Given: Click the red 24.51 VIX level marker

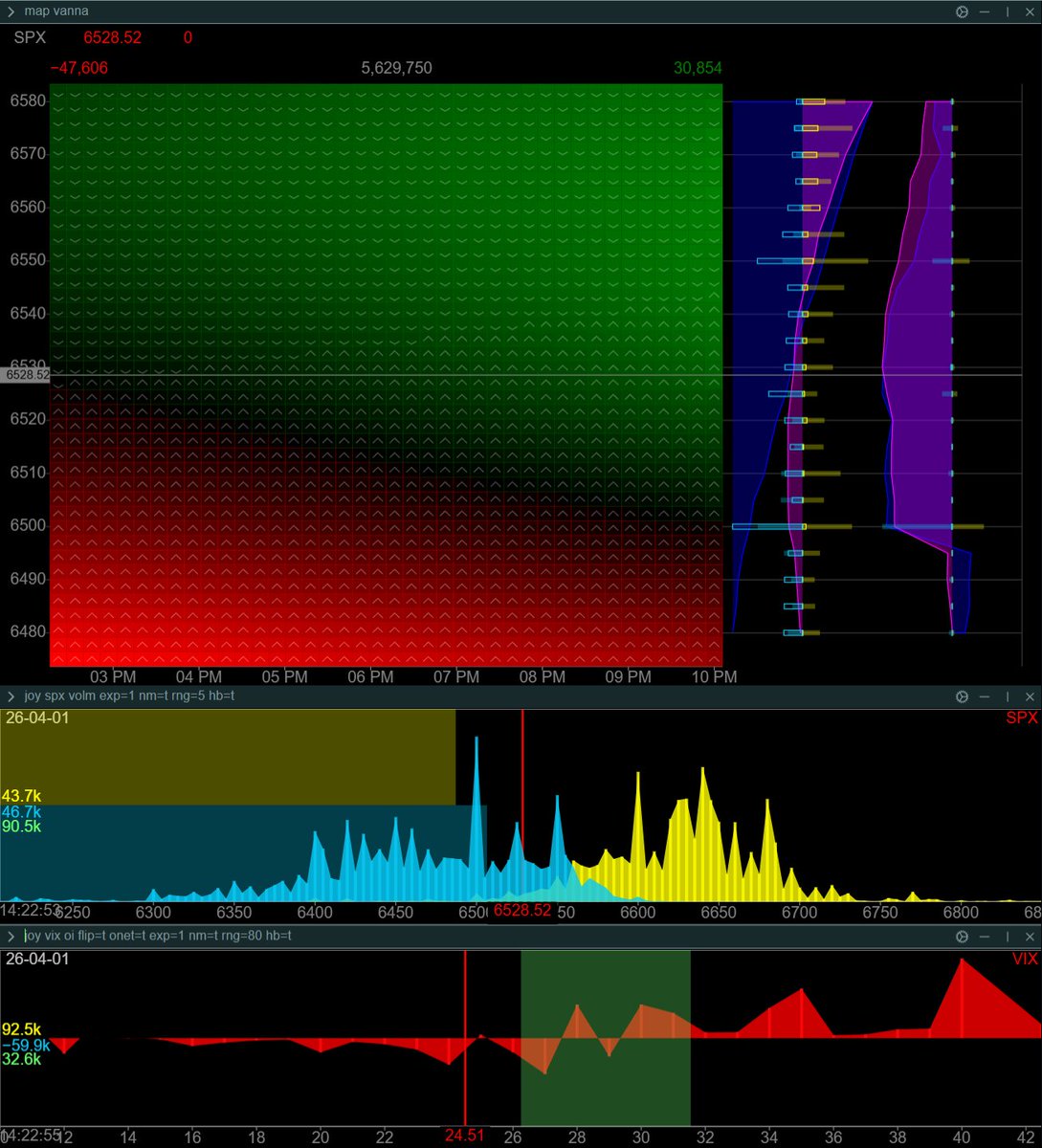Looking at the screenshot, I should click(x=464, y=1136).
